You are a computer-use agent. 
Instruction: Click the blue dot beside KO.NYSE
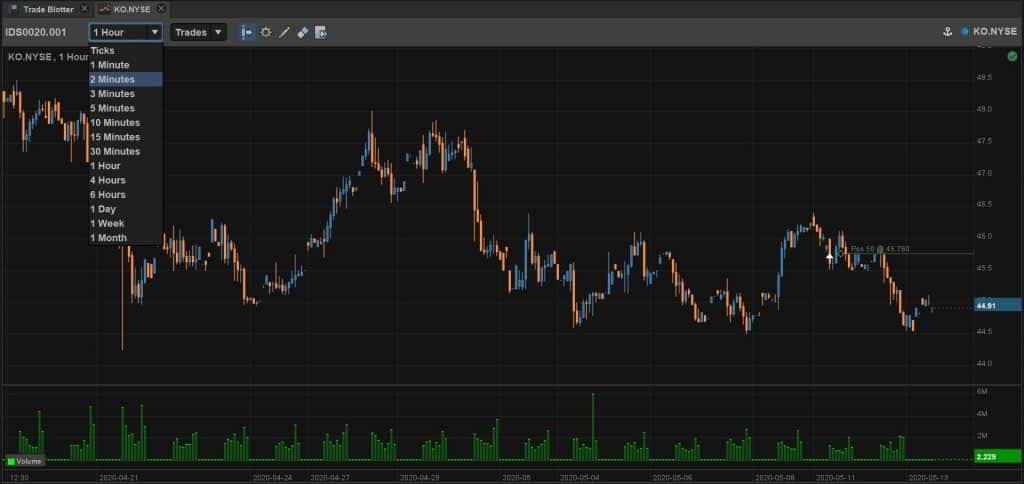965,31
